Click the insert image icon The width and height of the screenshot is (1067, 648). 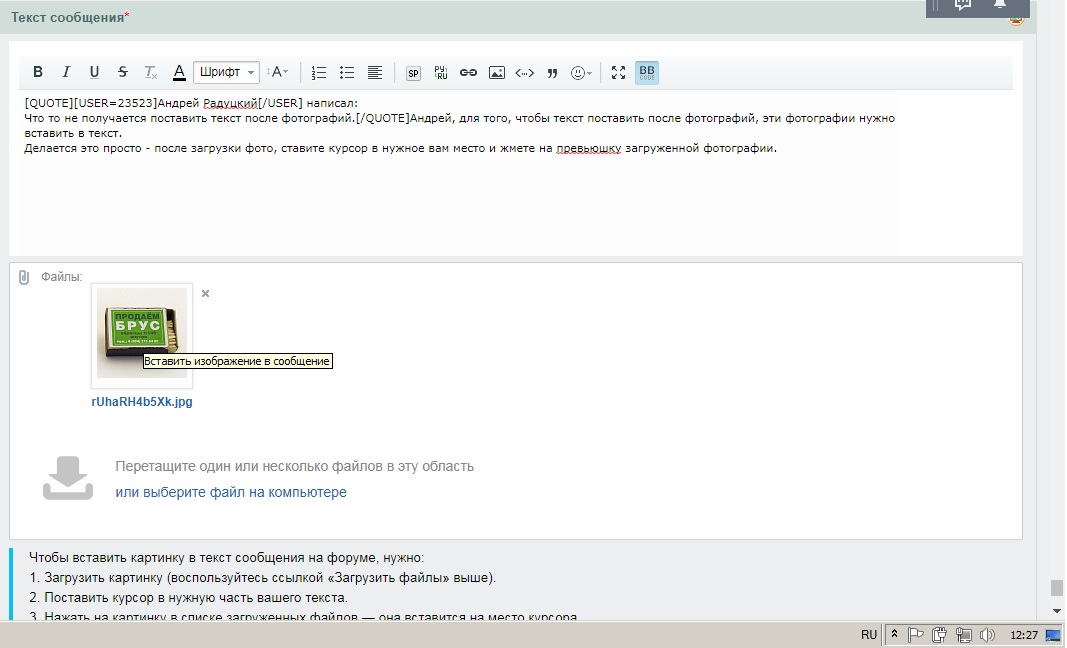(x=496, y=72)
